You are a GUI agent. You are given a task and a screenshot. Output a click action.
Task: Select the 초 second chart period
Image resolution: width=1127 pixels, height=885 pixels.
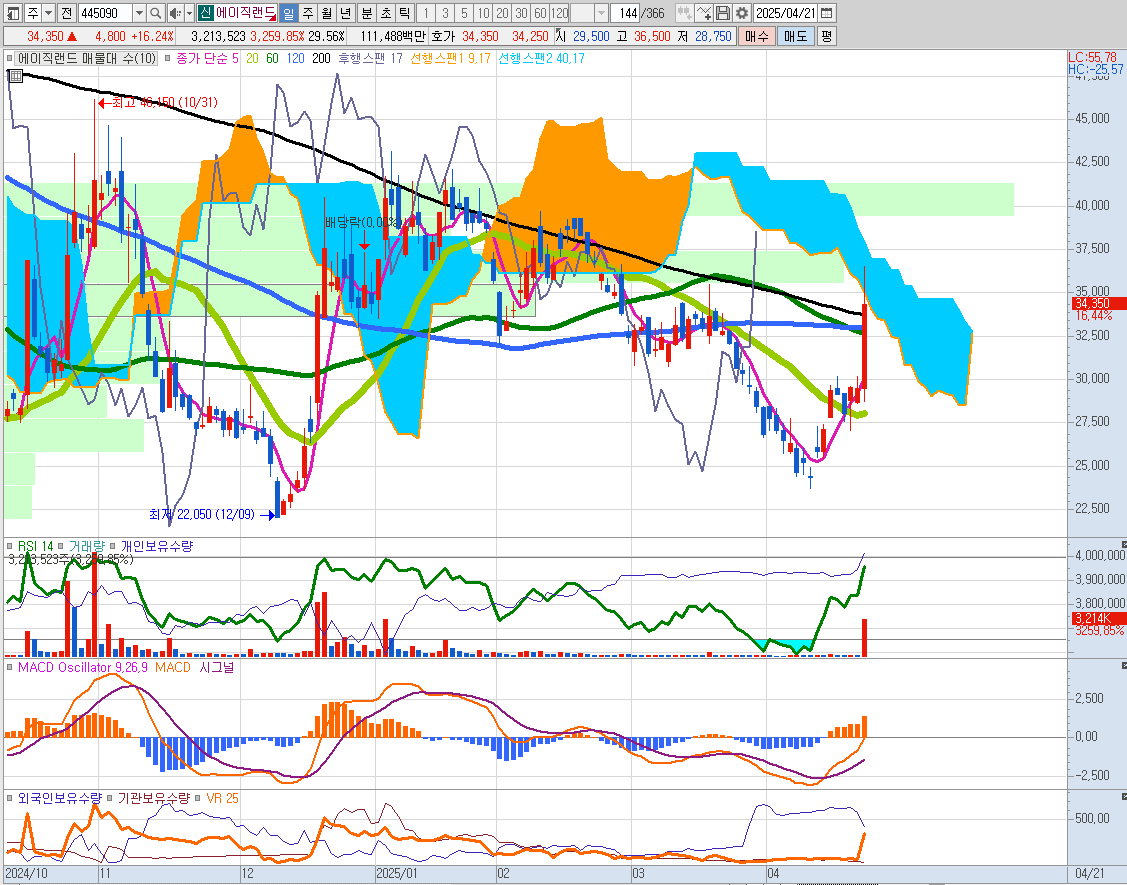tap(386, 13)
